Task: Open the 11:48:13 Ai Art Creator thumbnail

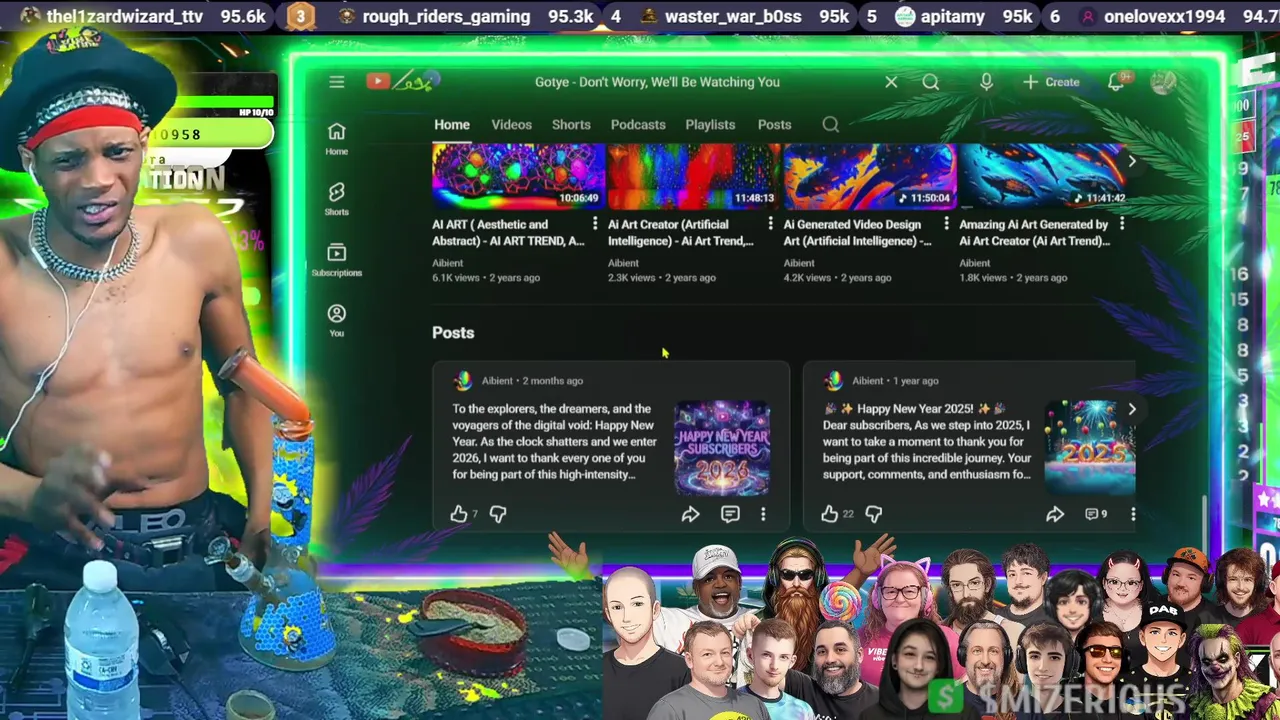Action: (x=694, y=176)
